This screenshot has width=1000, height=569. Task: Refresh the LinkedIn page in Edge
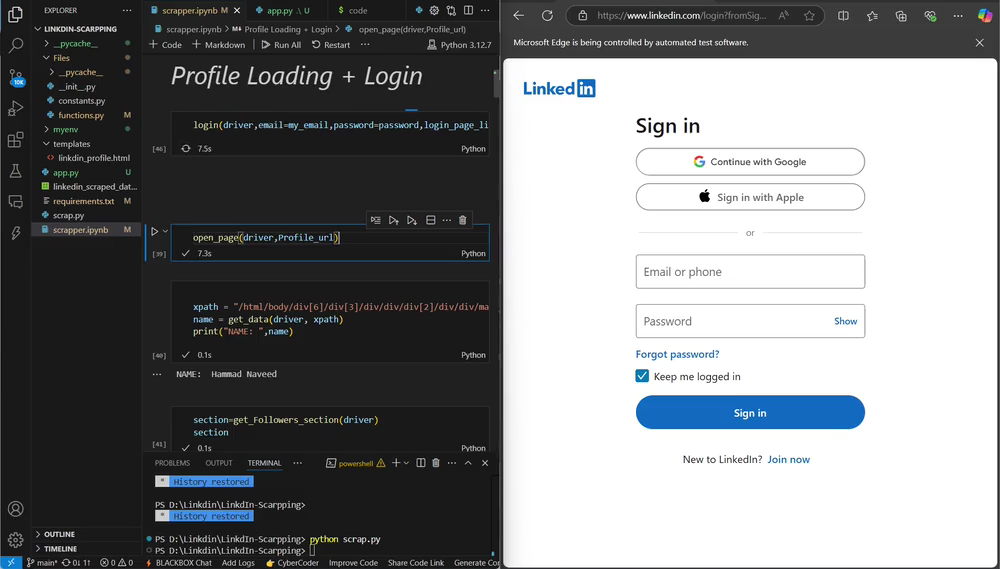pos(547,16)
